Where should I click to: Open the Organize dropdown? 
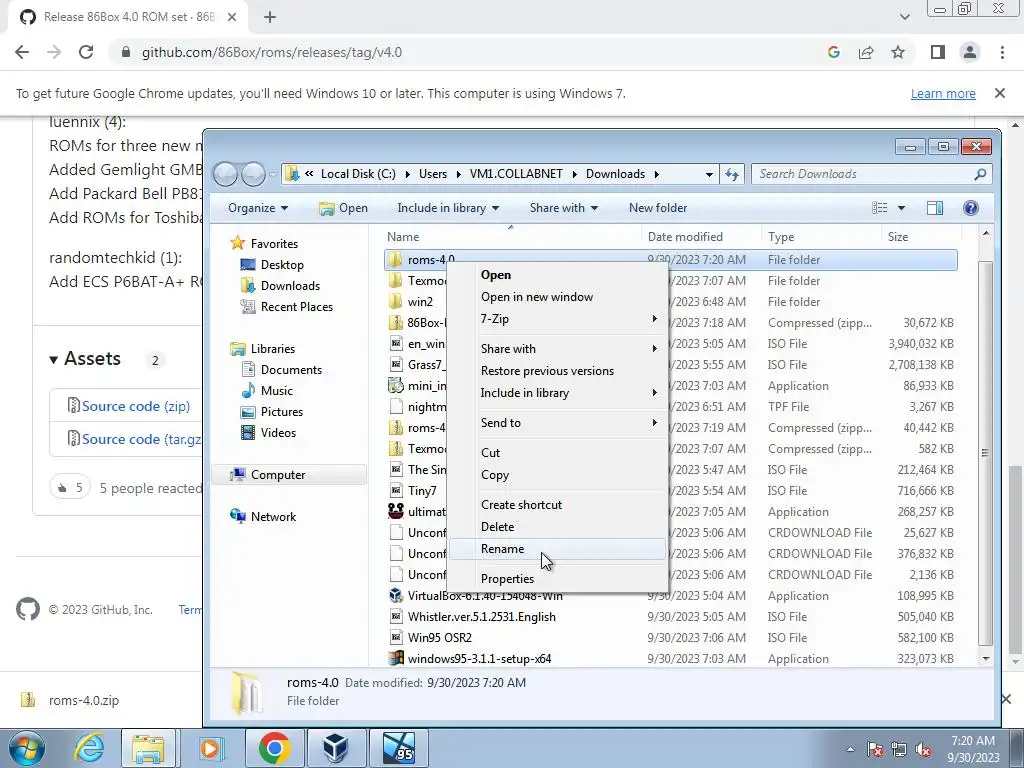tap(258, 208)
